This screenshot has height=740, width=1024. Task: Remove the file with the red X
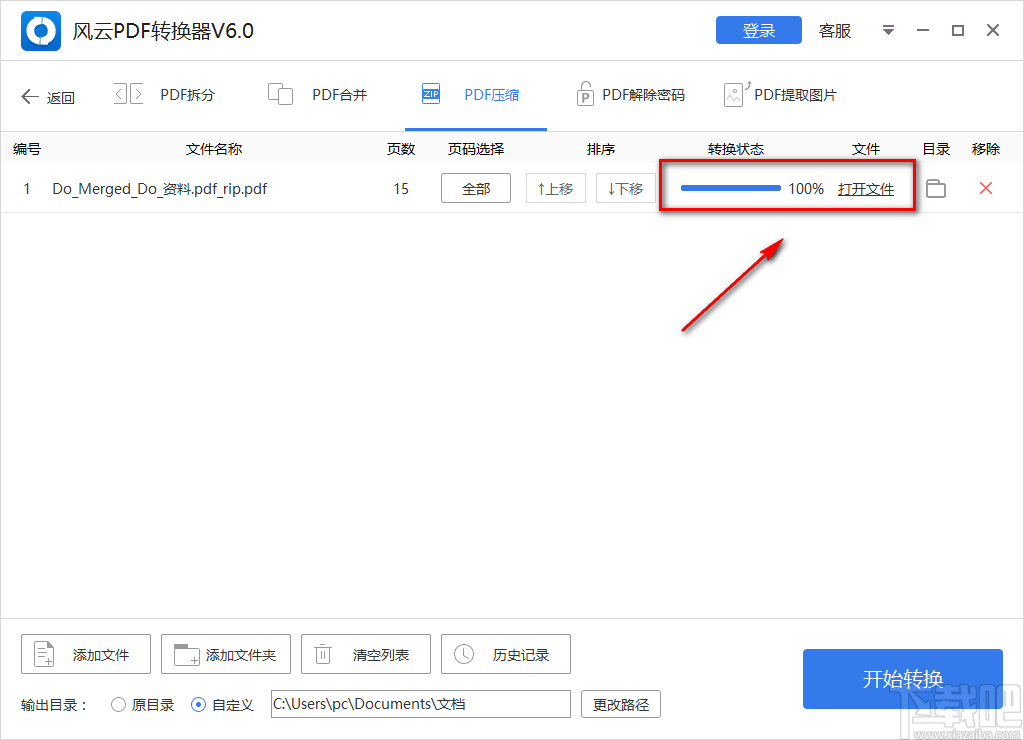tap(985, 188)
